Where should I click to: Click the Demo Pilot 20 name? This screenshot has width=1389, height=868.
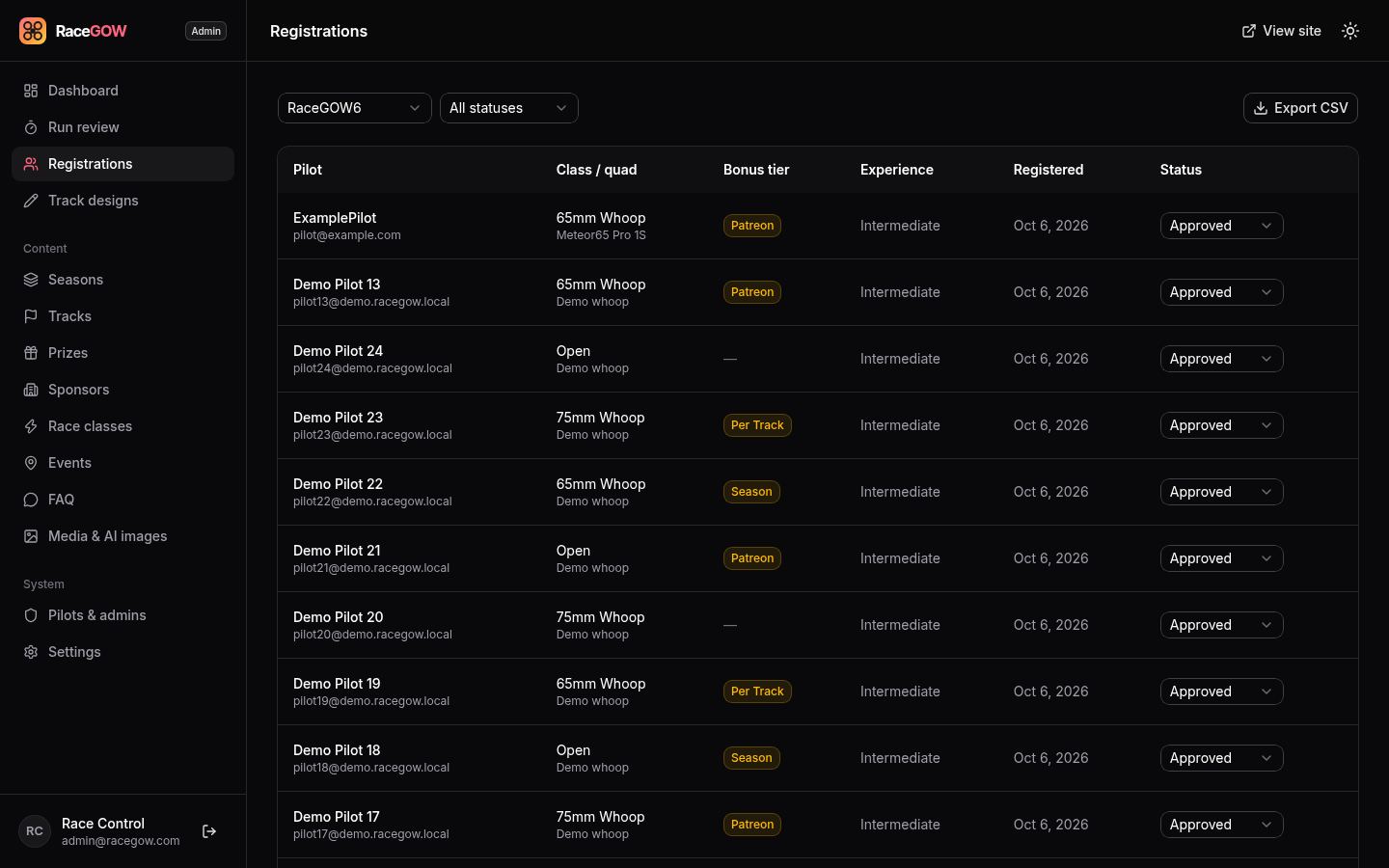[339, 617]
